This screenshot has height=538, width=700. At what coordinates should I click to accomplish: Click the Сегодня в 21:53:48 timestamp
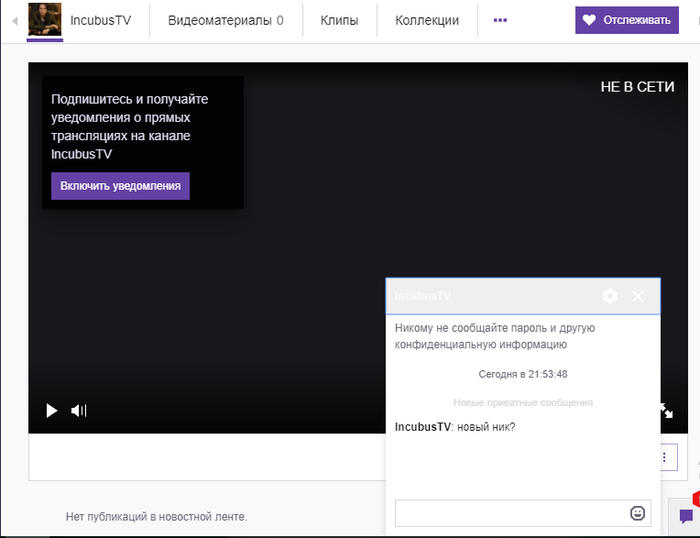[x=523, y=374]
